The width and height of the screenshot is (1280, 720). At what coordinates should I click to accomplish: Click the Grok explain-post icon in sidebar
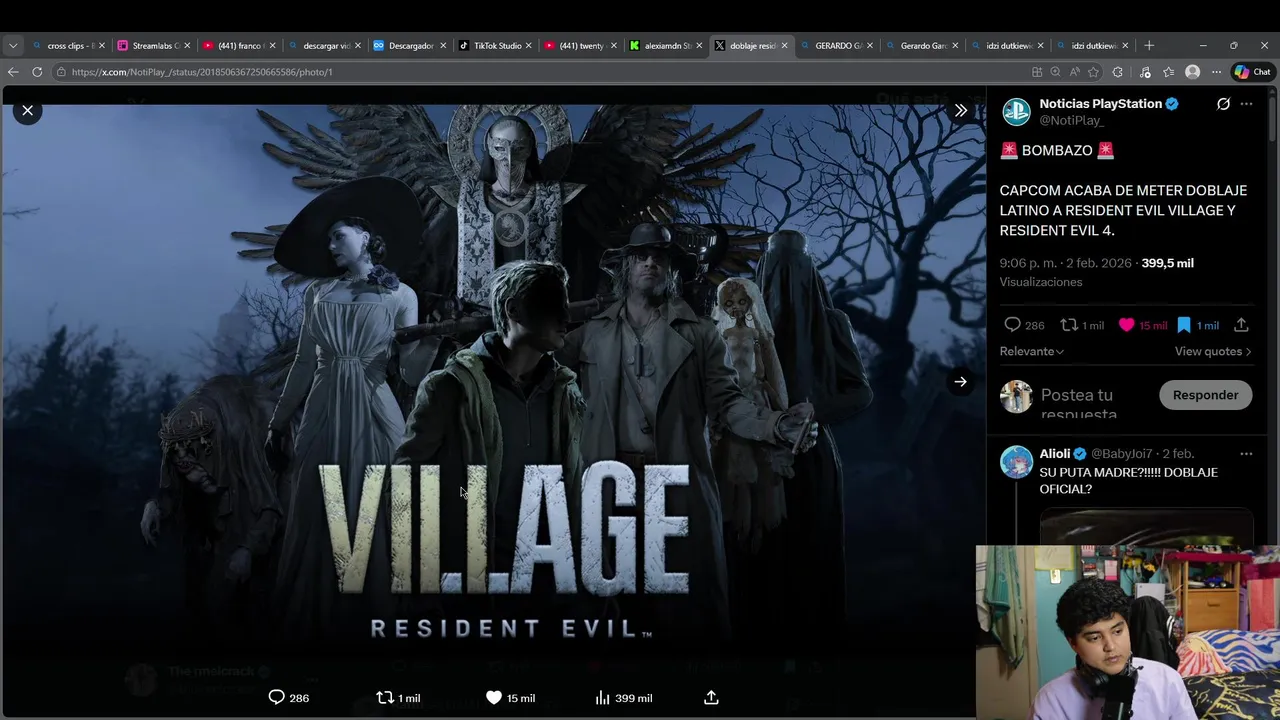[x=1223, y=104]
